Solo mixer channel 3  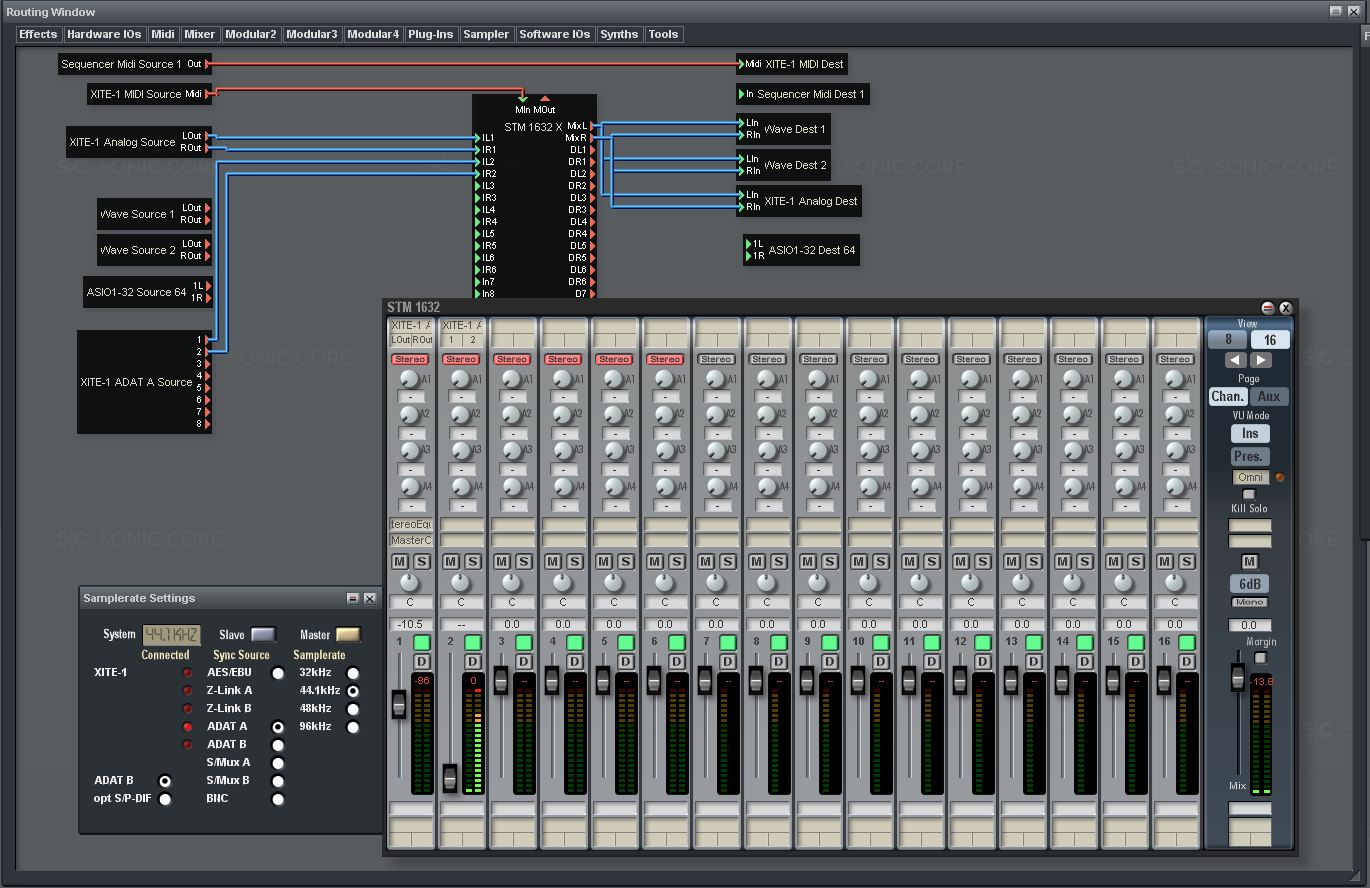(524, 562)
